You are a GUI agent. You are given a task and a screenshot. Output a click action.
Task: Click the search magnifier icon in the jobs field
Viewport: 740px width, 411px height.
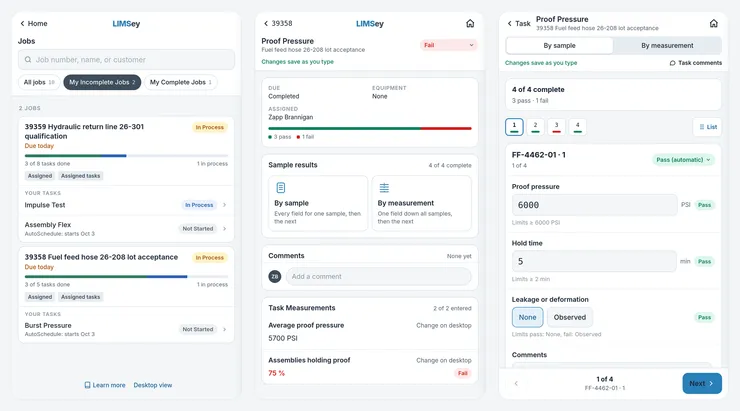click(28, 60)
